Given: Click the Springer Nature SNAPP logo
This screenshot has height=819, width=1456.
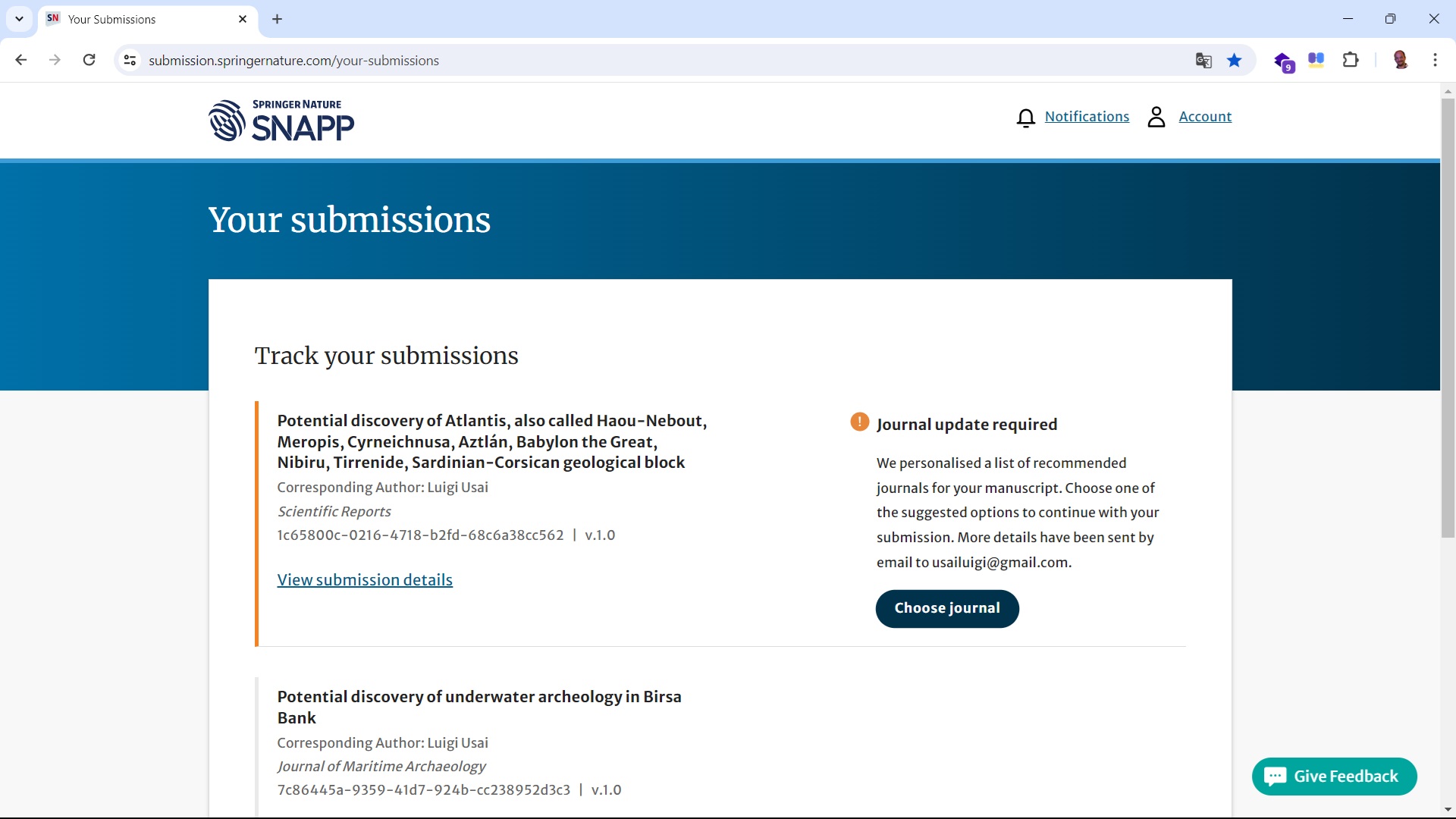Looking at the screenshot, I should [281, 121].
